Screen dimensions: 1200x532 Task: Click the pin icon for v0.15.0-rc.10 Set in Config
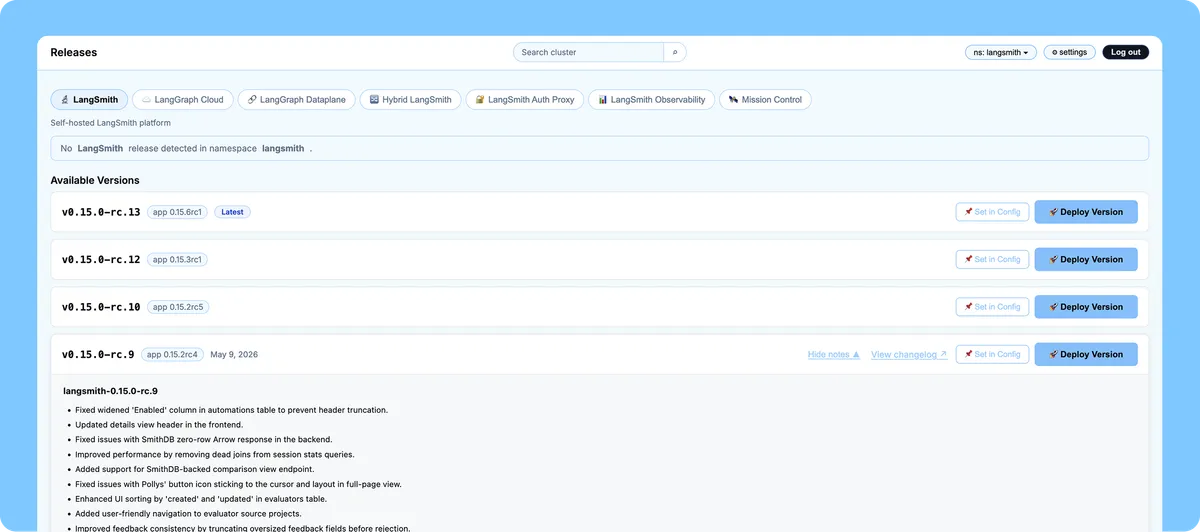[968, 307]
